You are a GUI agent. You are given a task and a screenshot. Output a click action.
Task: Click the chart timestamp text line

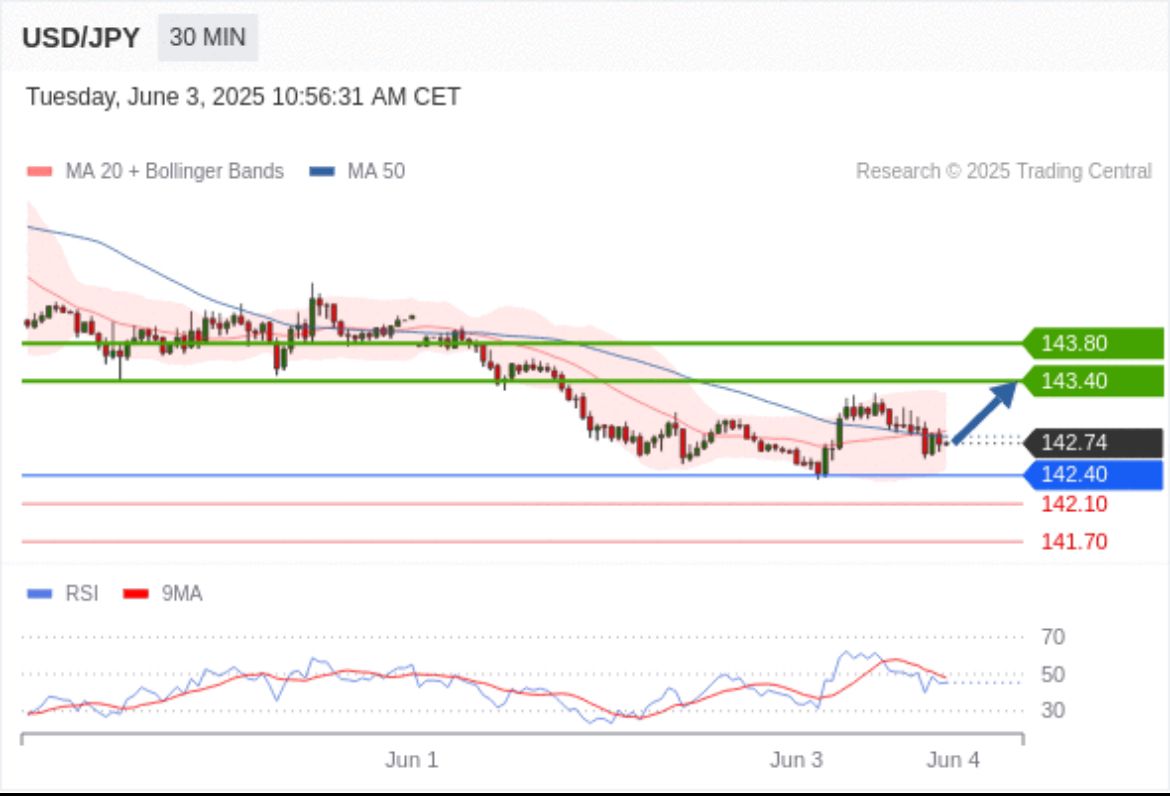243,97
